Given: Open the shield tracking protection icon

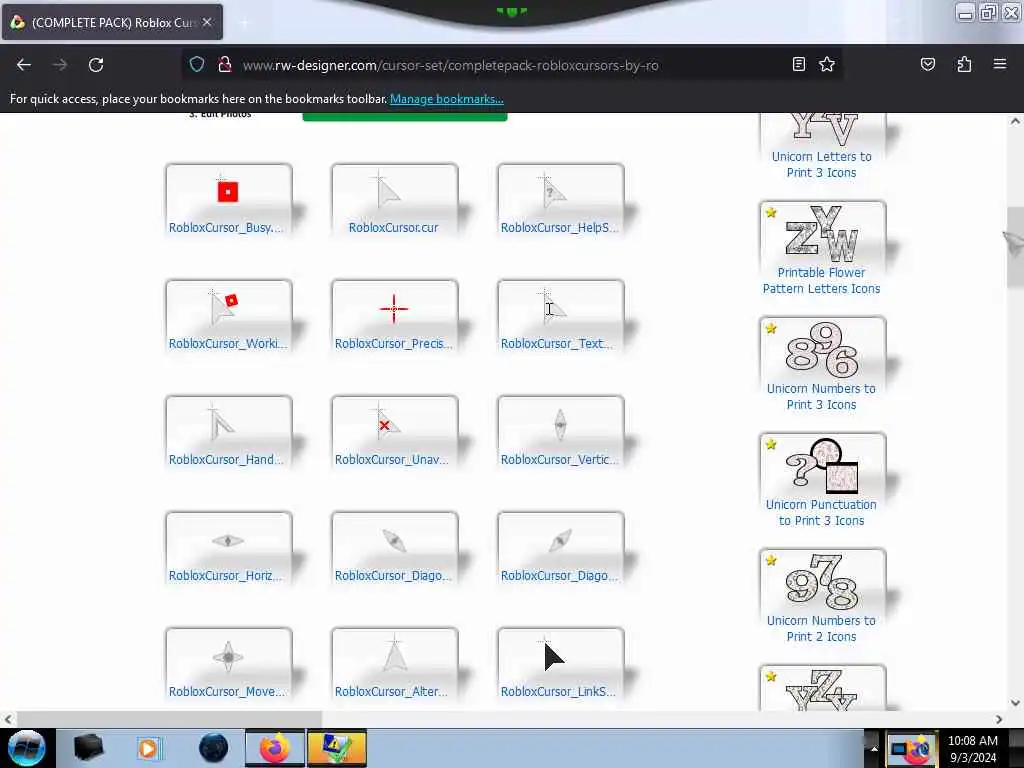Looking at the screenshot, I should (197, 64).
